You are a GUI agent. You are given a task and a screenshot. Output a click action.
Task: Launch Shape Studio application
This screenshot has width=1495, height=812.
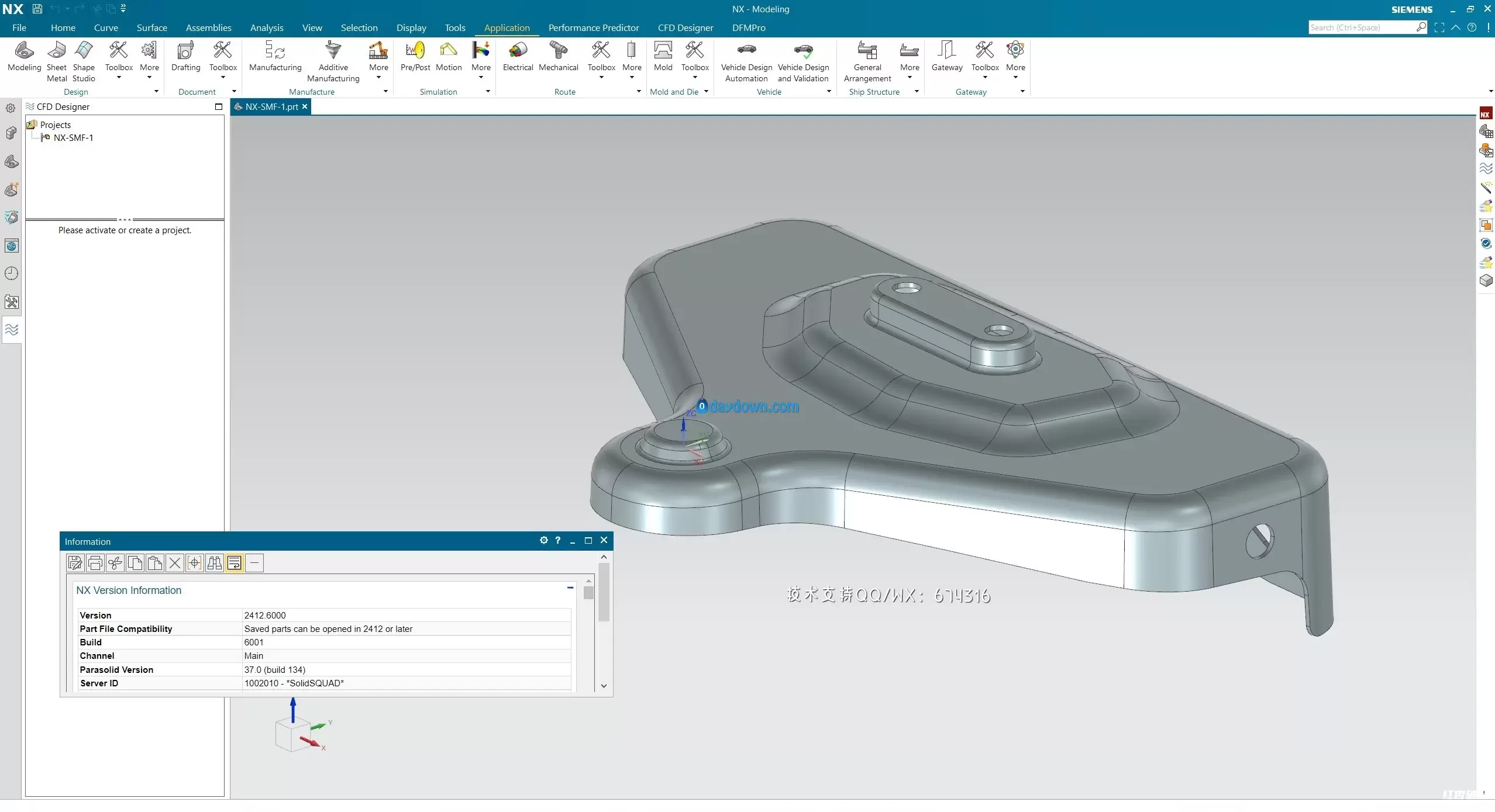point(84,62)
